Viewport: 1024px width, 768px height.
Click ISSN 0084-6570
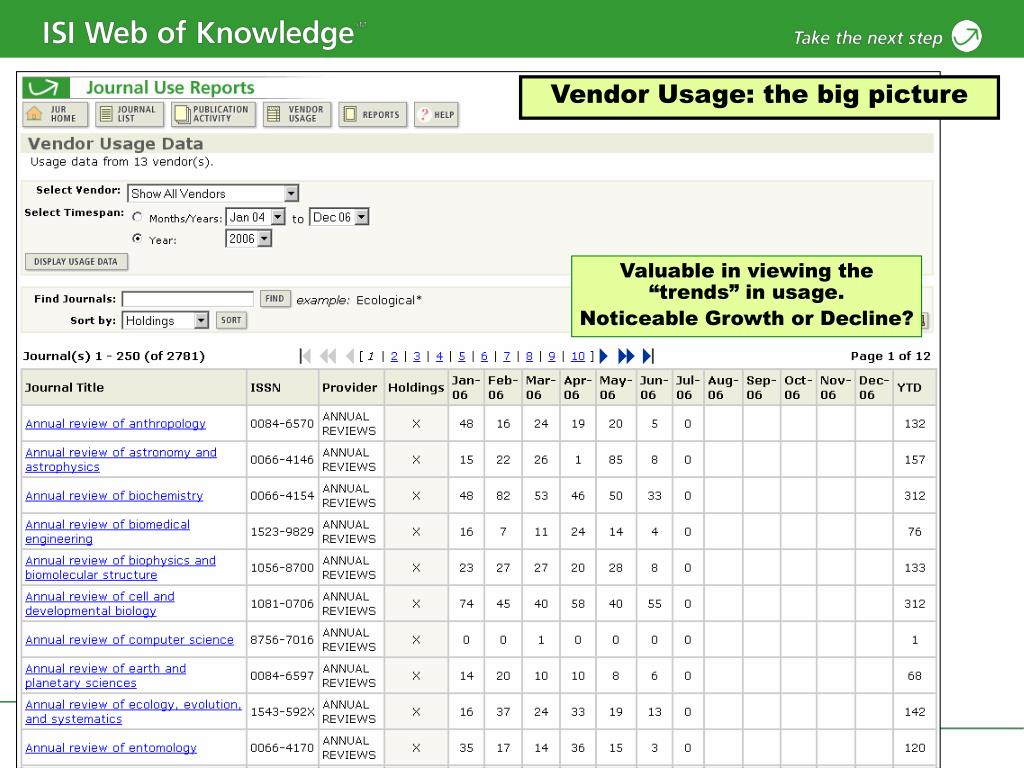(x=282, y=423)
